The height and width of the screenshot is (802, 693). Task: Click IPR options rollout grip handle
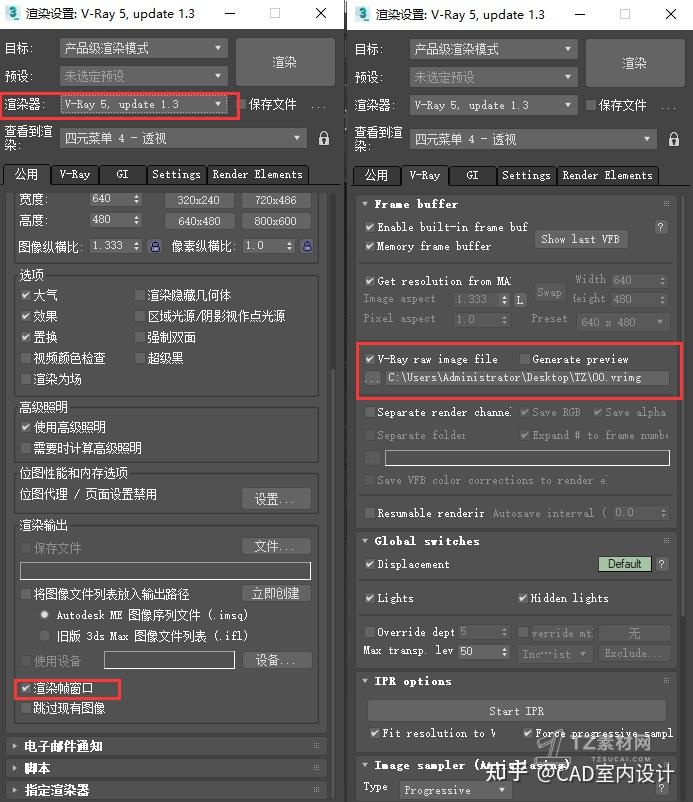tap(666, 681)
